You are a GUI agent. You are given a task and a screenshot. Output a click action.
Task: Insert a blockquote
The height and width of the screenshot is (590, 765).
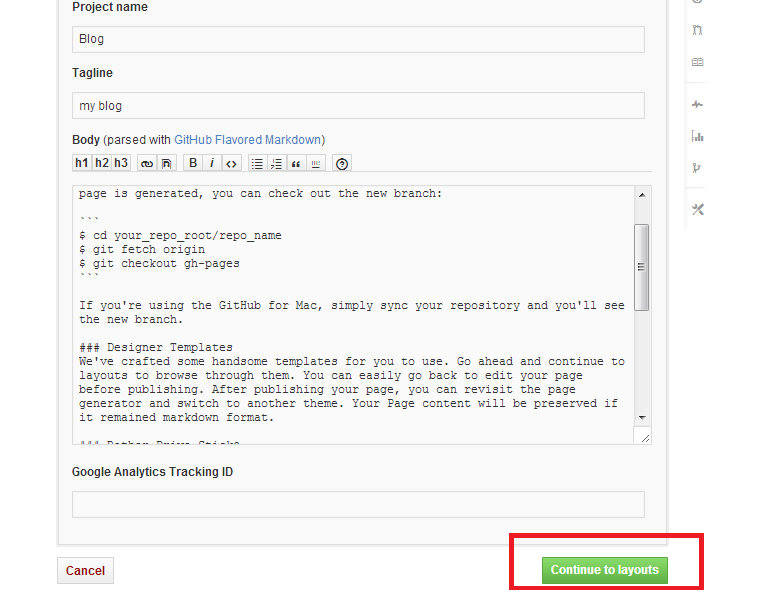296,163
